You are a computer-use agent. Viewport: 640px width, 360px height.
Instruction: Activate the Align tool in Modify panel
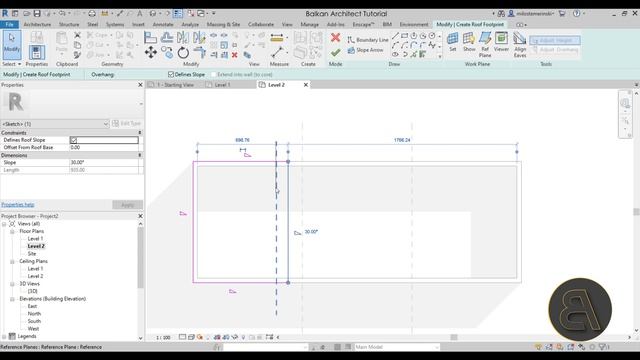[x=150, y=38]
